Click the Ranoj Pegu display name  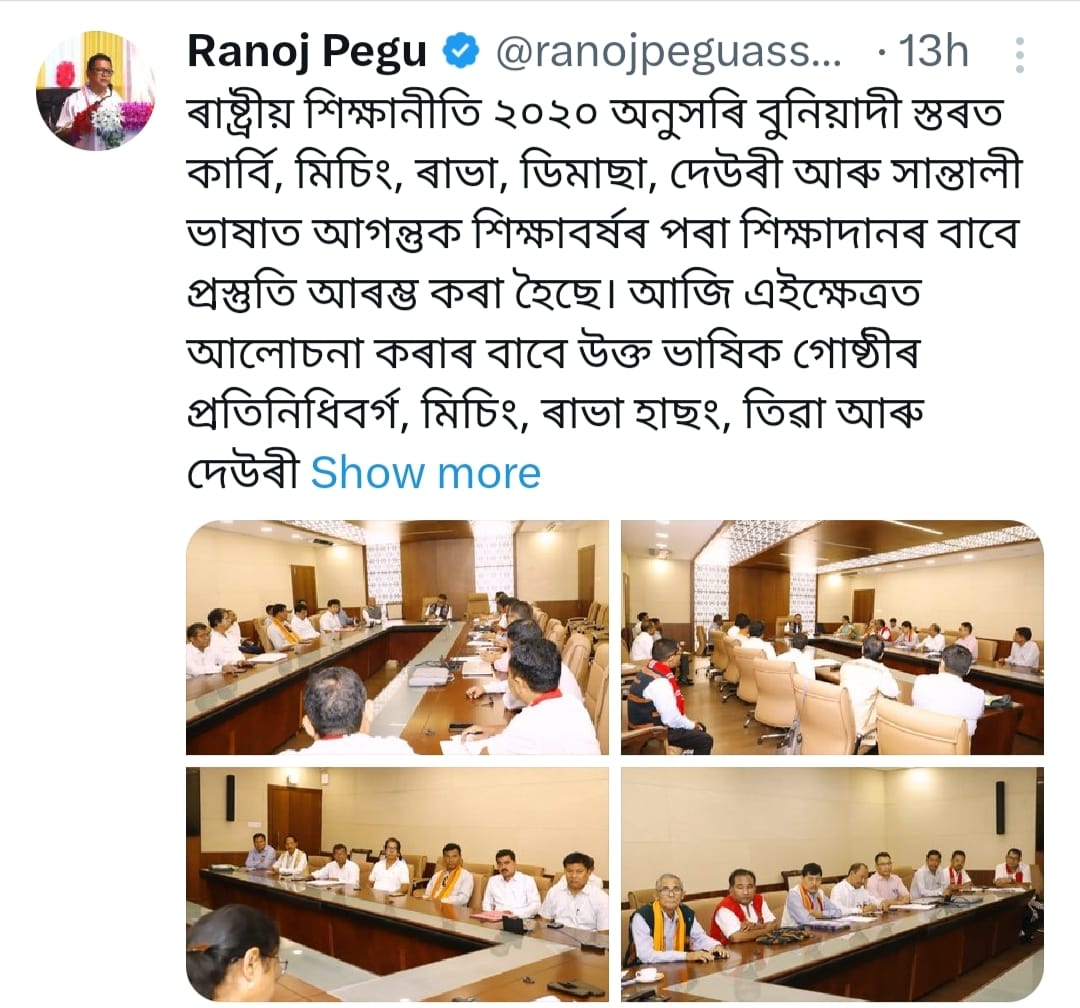click(x=307, y=52)
